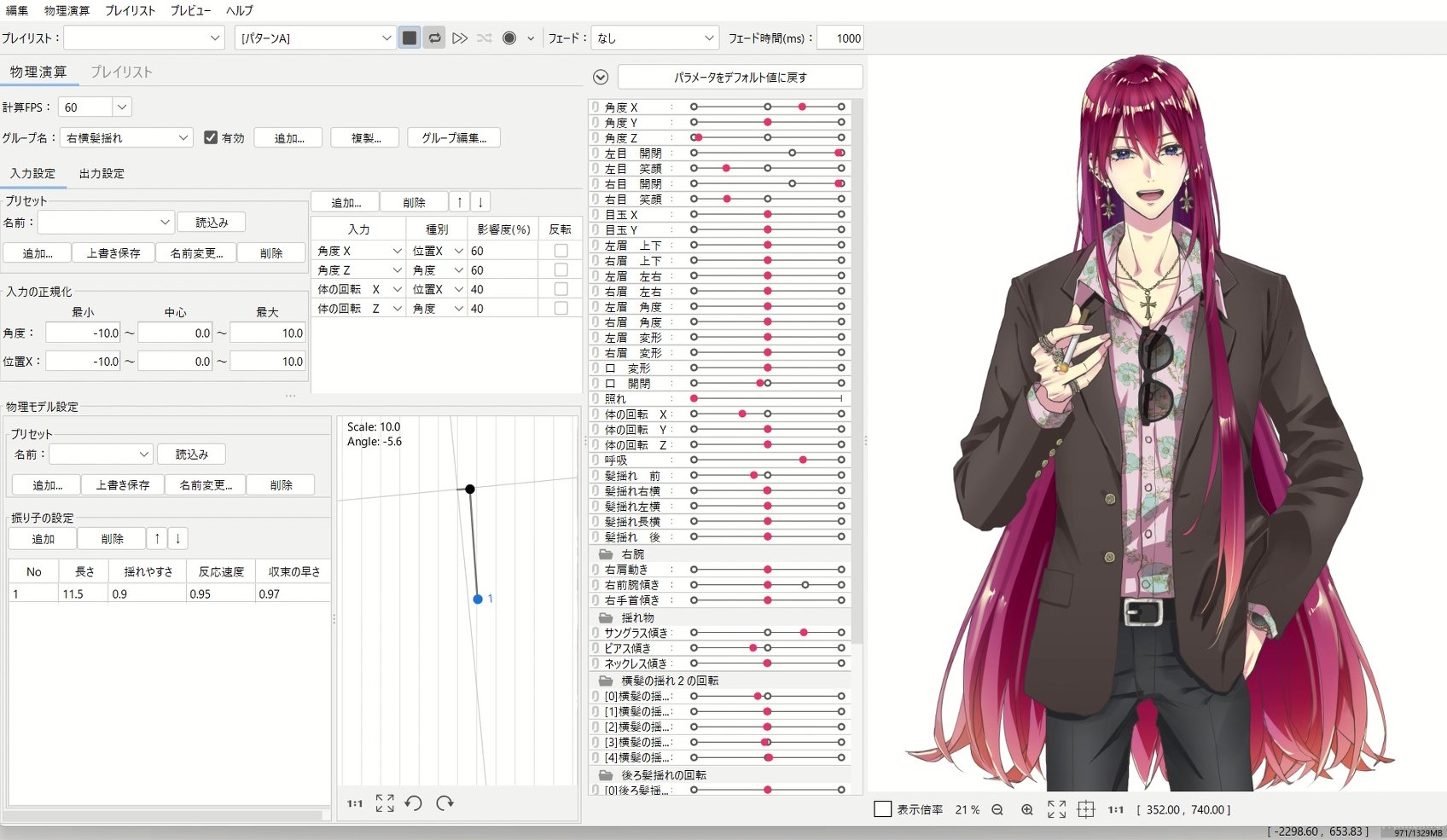Click the グループ編集... button
The image size is (1447, 840).
454,138
